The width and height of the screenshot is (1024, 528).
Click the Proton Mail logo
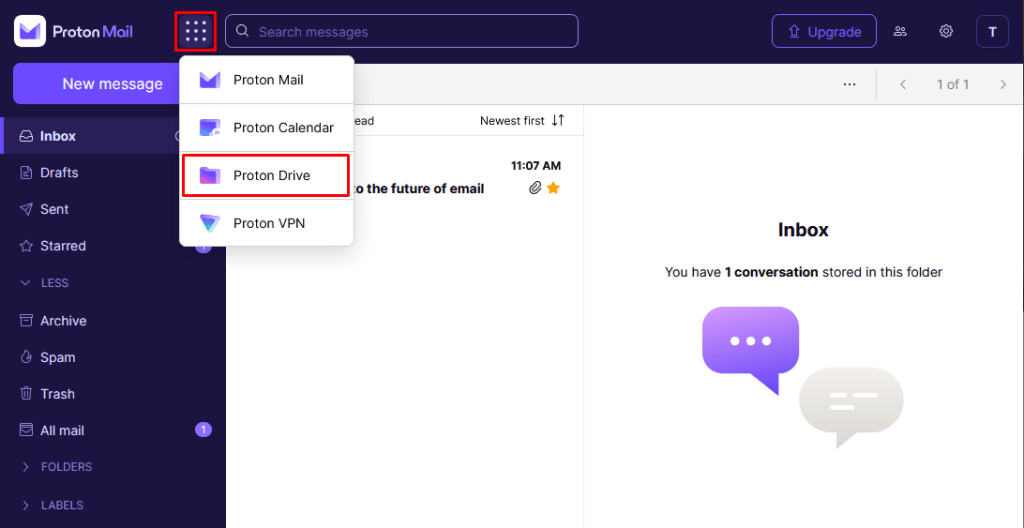click(74, 31)
